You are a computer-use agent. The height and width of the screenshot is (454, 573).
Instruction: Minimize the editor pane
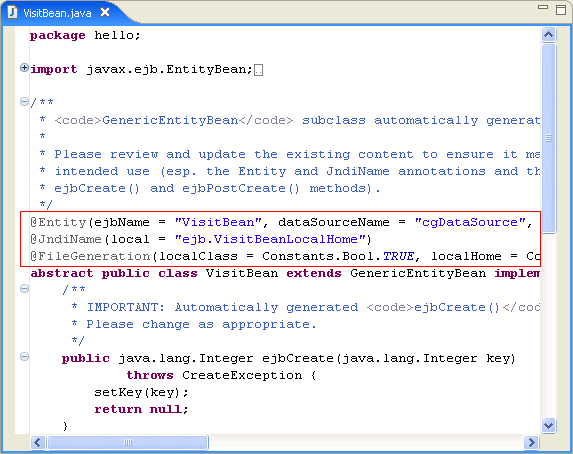(x=543, y=7)
